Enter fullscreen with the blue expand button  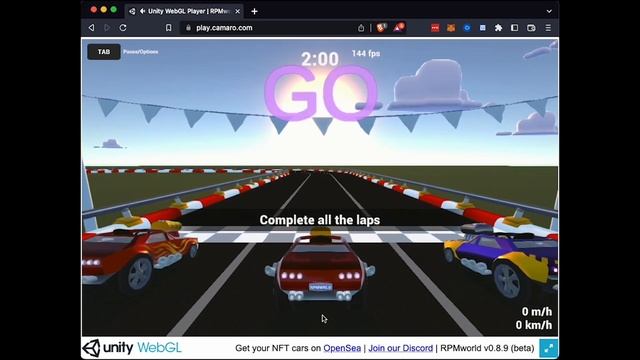pos(549,348)
